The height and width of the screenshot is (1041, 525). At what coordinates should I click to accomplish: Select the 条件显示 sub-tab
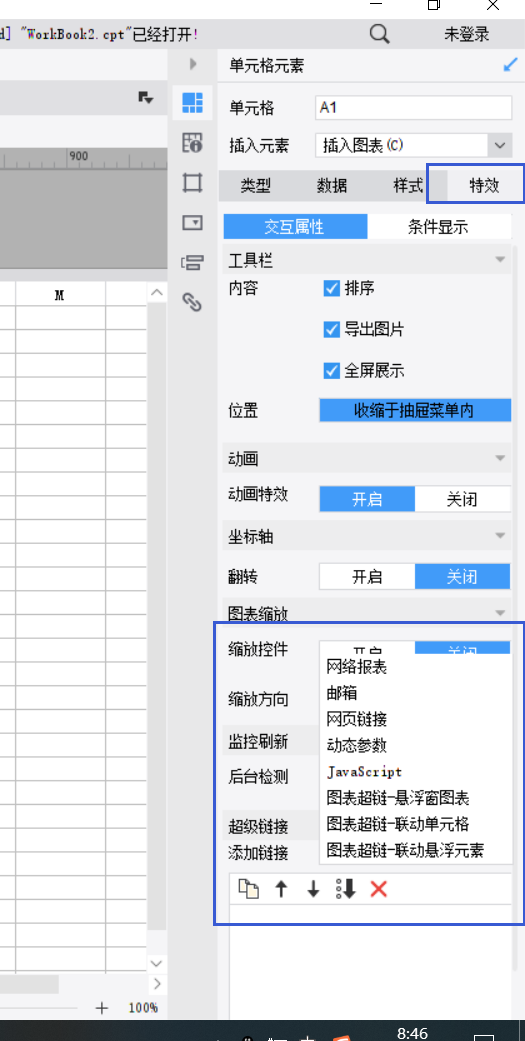[439, 227]
